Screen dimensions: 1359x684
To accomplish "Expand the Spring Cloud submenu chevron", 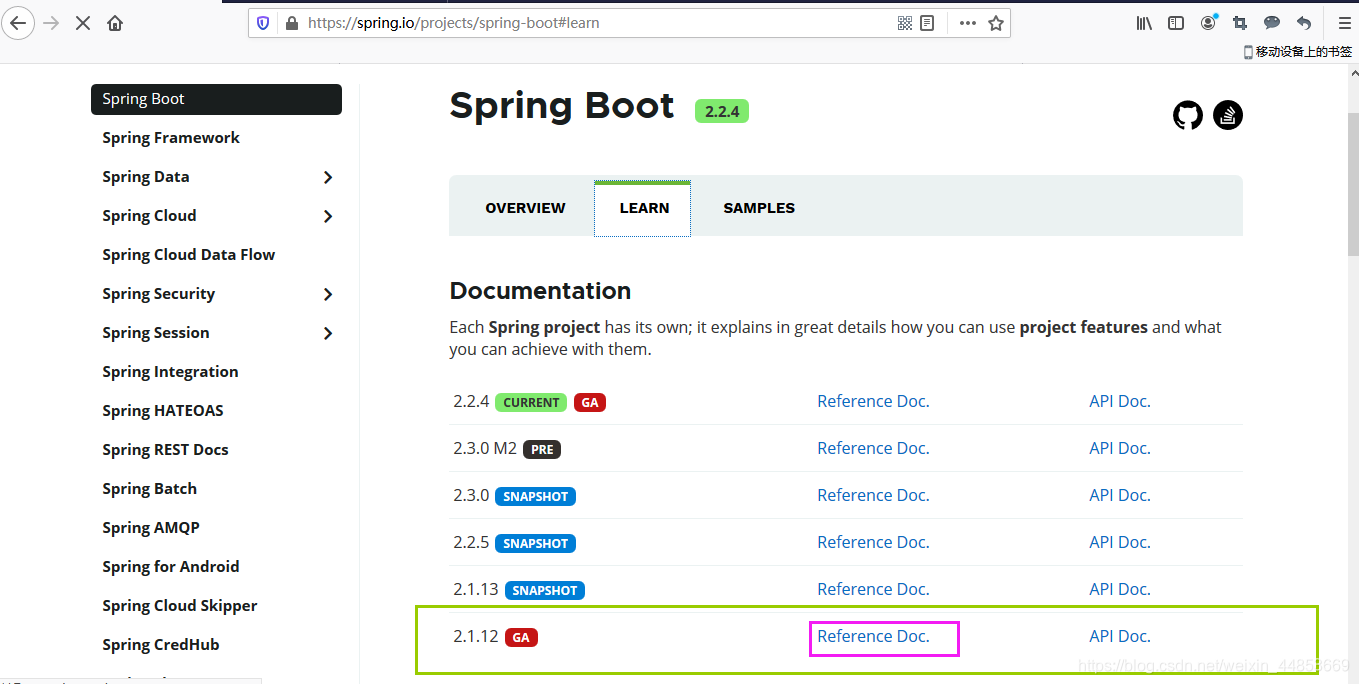I will (328, 216).
